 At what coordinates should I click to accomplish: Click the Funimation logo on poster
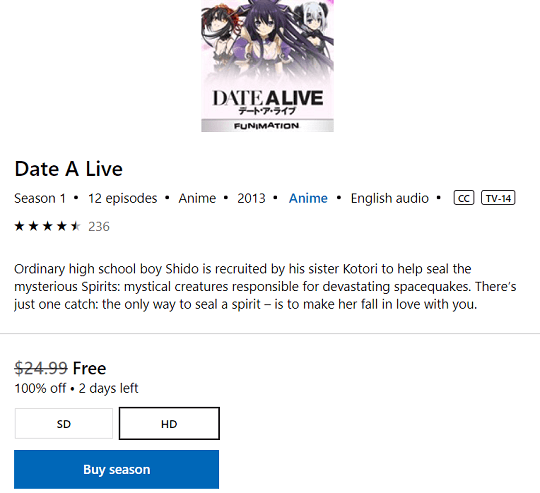tap(267, 126)
